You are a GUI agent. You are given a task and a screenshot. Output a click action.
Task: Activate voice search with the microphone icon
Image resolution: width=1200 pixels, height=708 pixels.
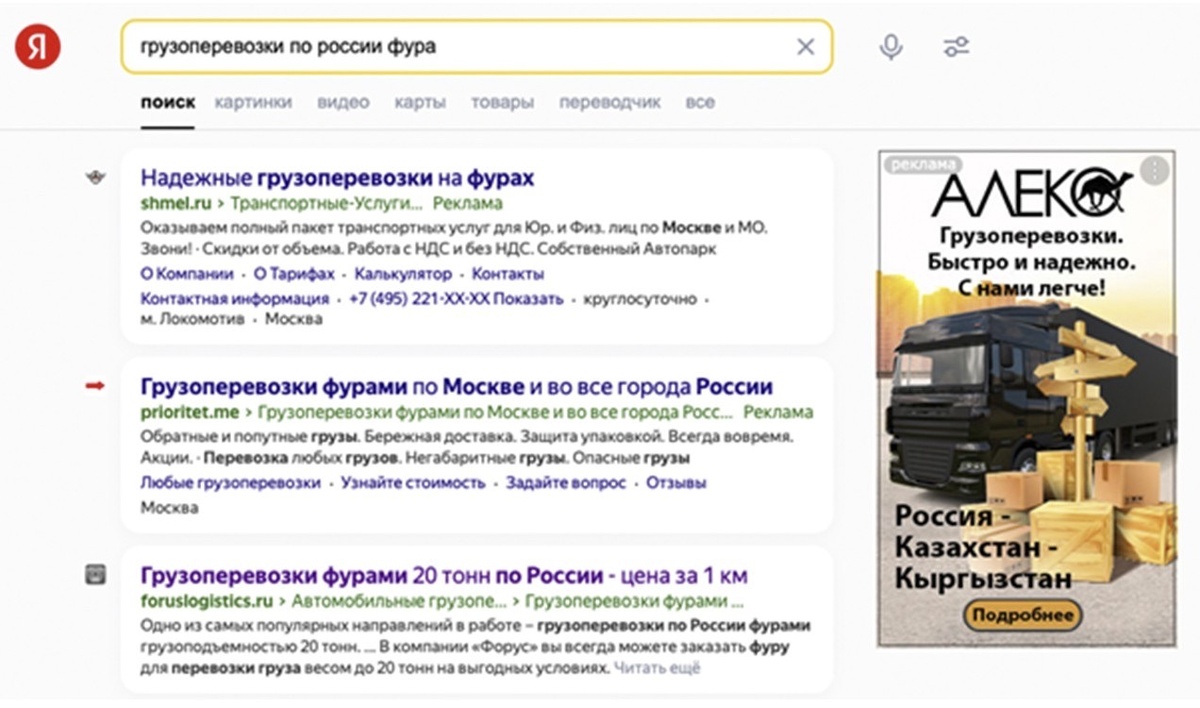click(x=890, y=46)
